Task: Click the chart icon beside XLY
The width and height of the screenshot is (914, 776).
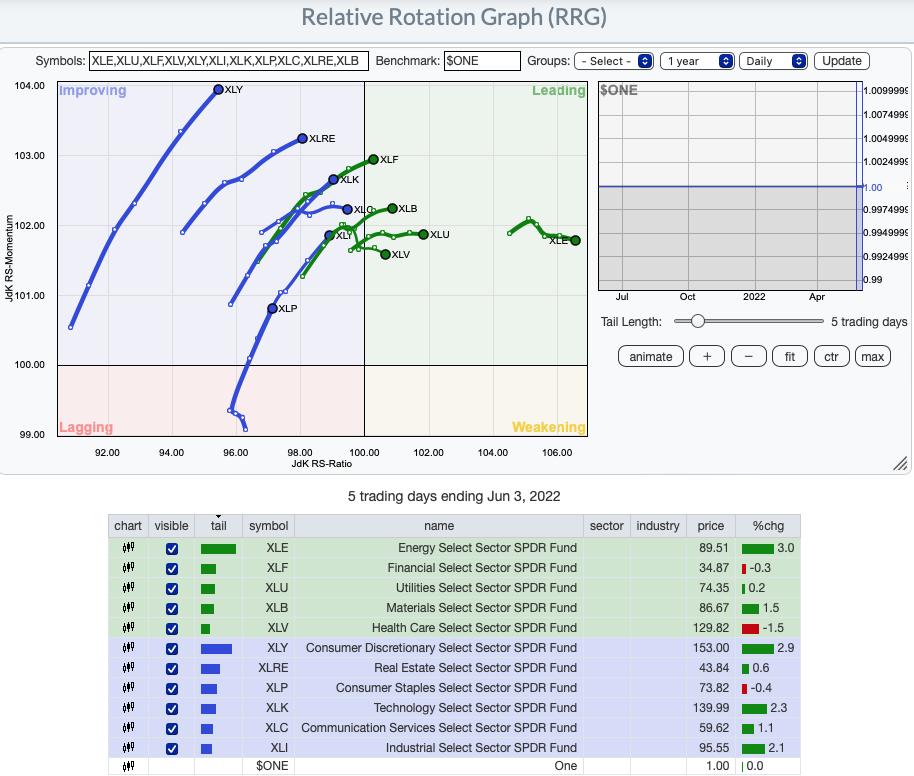Action: tap(128, 648)
